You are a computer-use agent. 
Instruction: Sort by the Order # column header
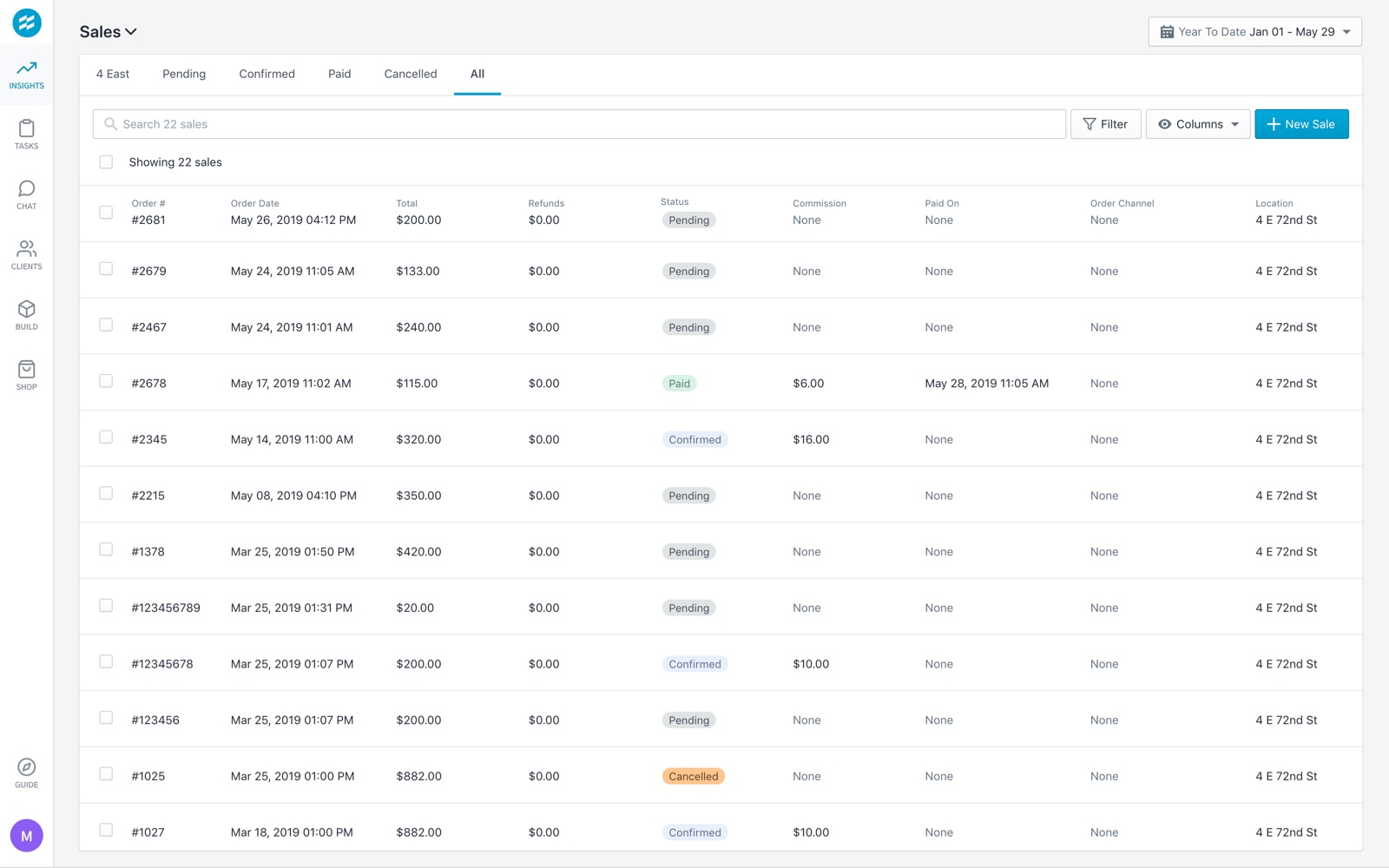[148, 204]
